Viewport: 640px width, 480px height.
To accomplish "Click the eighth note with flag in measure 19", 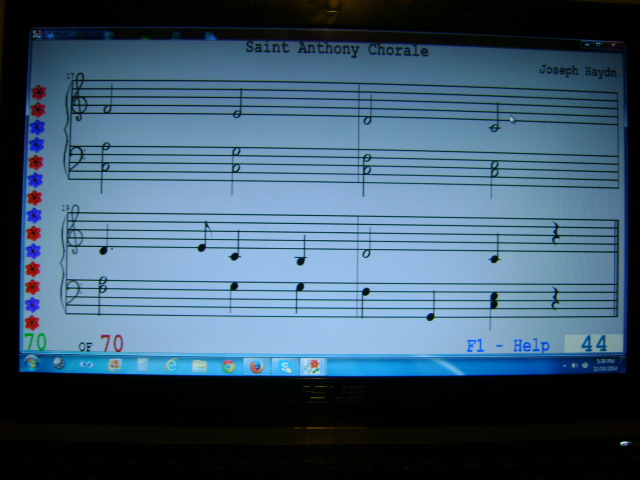I will [x=203, y=238].
